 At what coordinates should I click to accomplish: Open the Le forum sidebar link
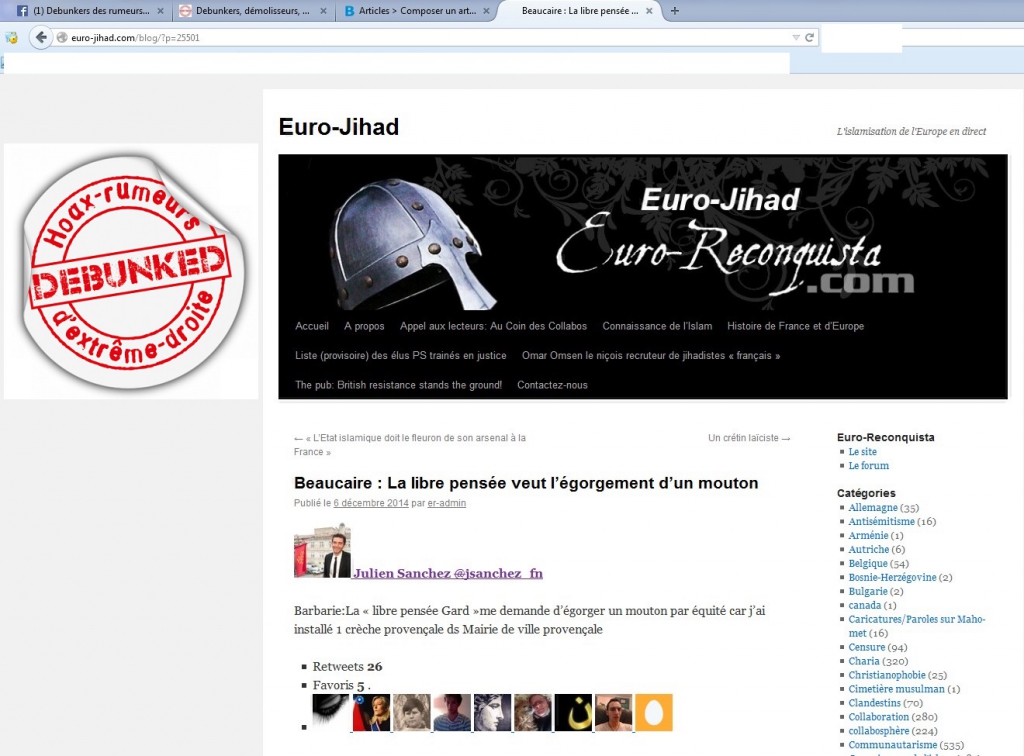tap(868, 466)
